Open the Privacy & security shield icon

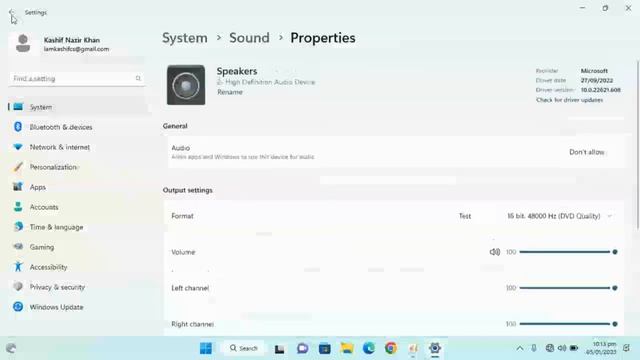pos(18,287)
